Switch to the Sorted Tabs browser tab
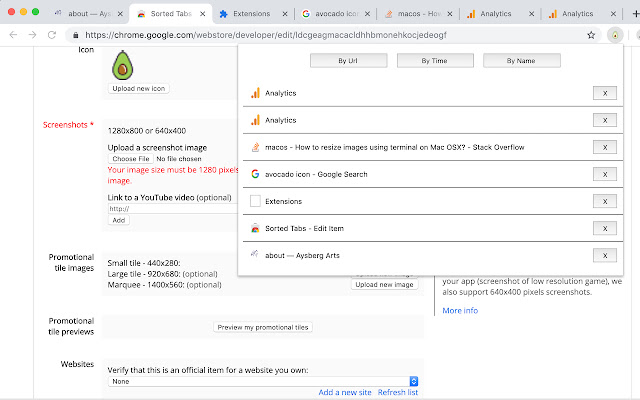Screen dimensions: 640x400 click(x=171, y=14)
